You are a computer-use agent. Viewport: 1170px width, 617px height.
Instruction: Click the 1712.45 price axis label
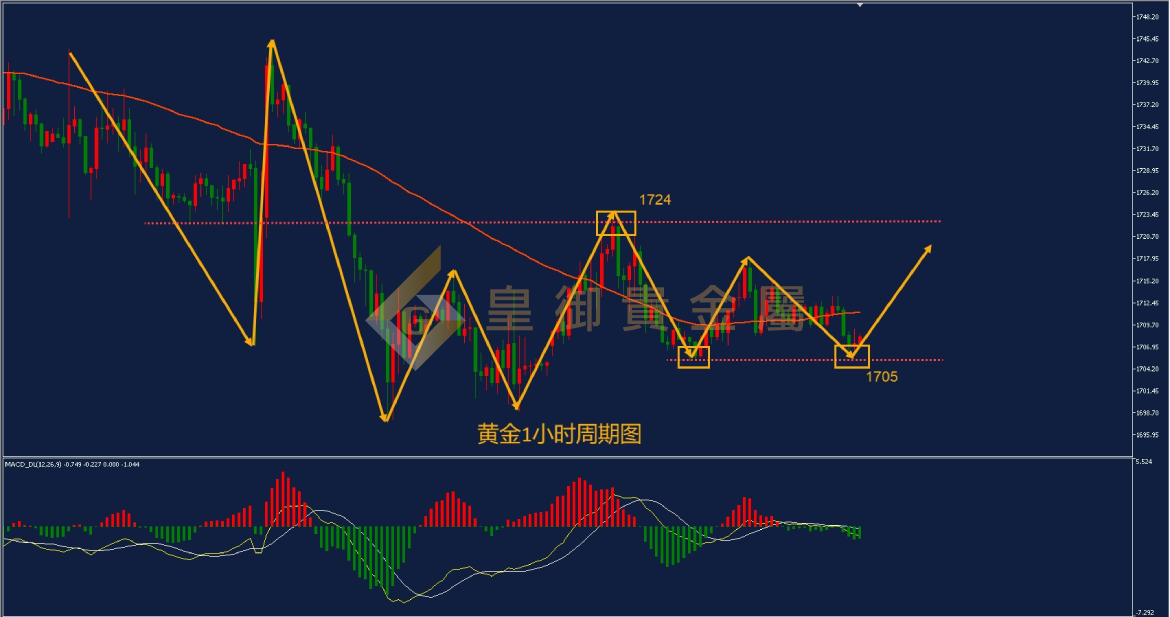[1146, 303]
